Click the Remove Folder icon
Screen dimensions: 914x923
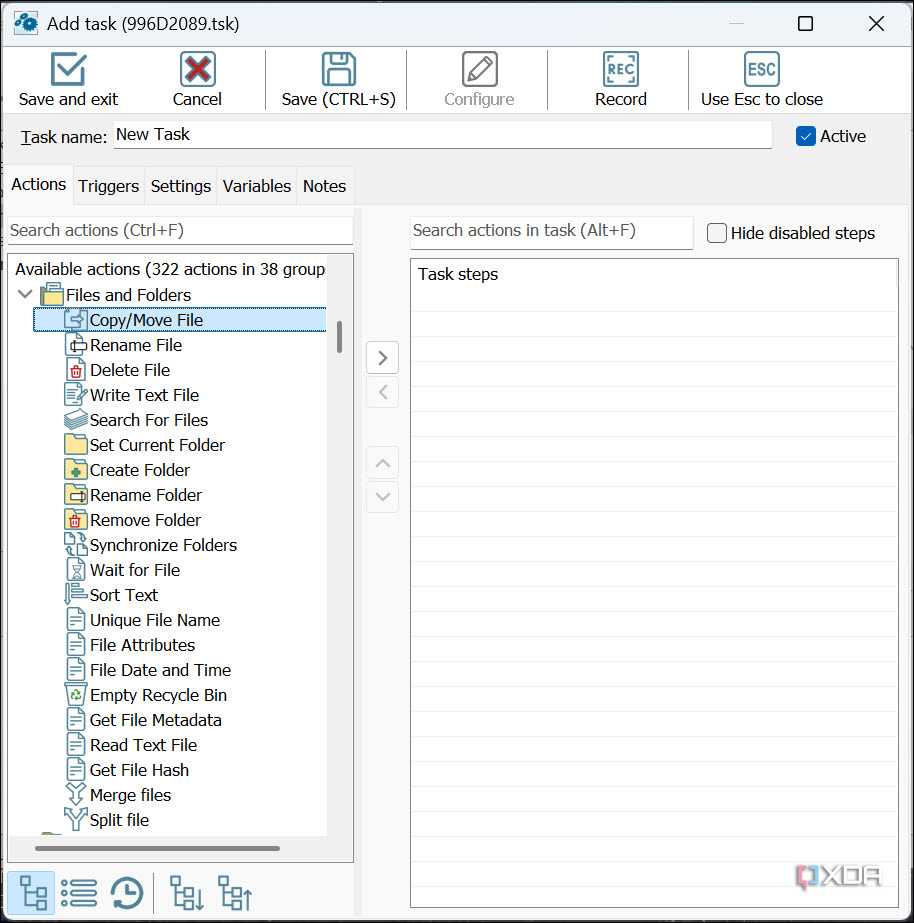(75, 520)
